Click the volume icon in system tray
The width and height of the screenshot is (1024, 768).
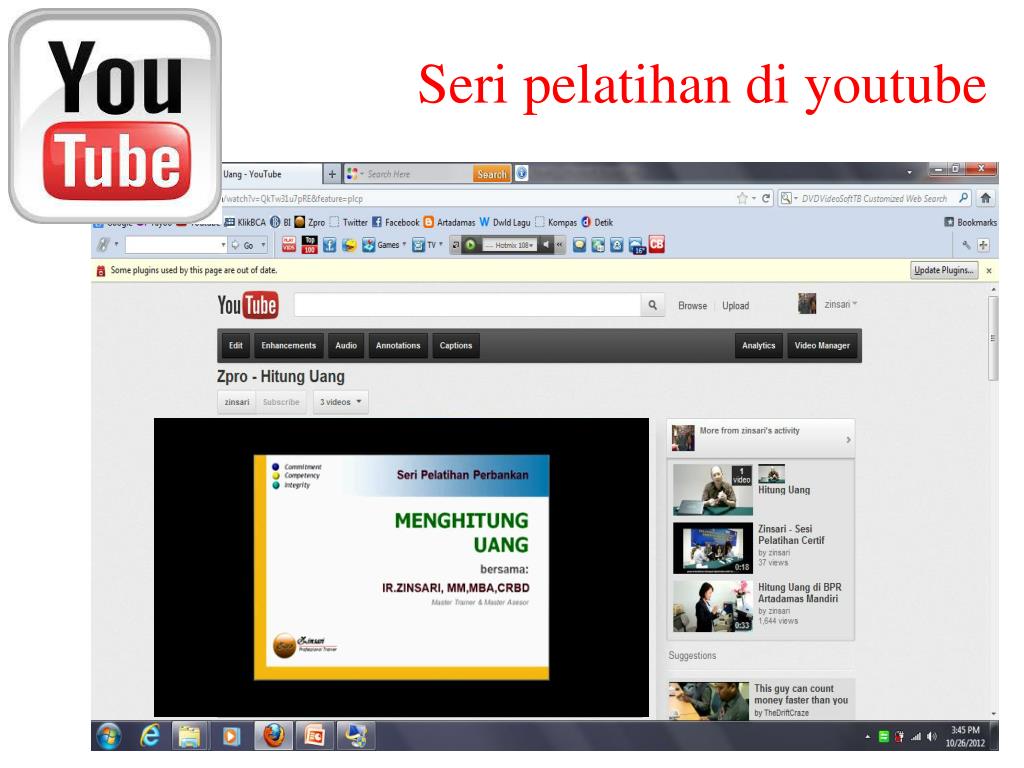(x=931, y=737)
